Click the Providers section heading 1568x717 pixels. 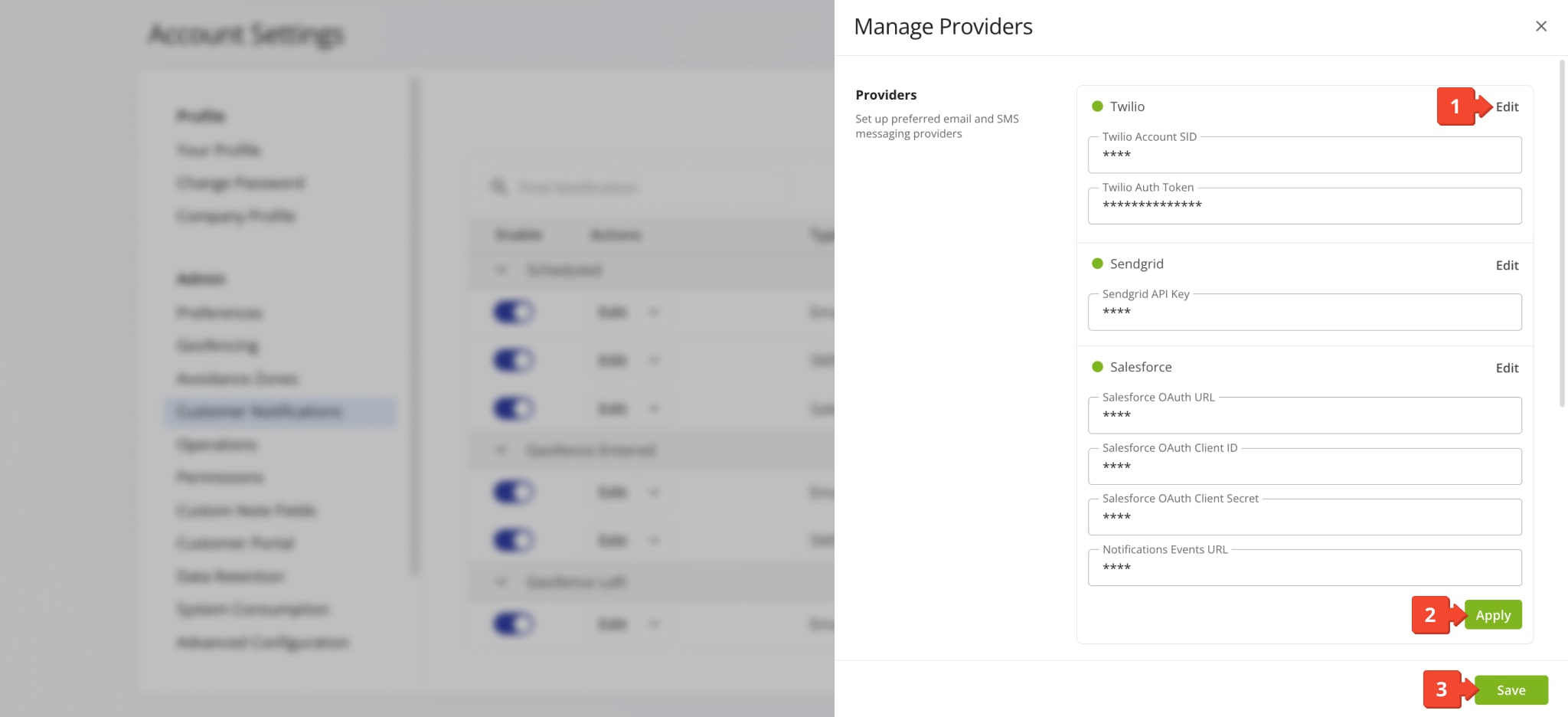point(886,95)
